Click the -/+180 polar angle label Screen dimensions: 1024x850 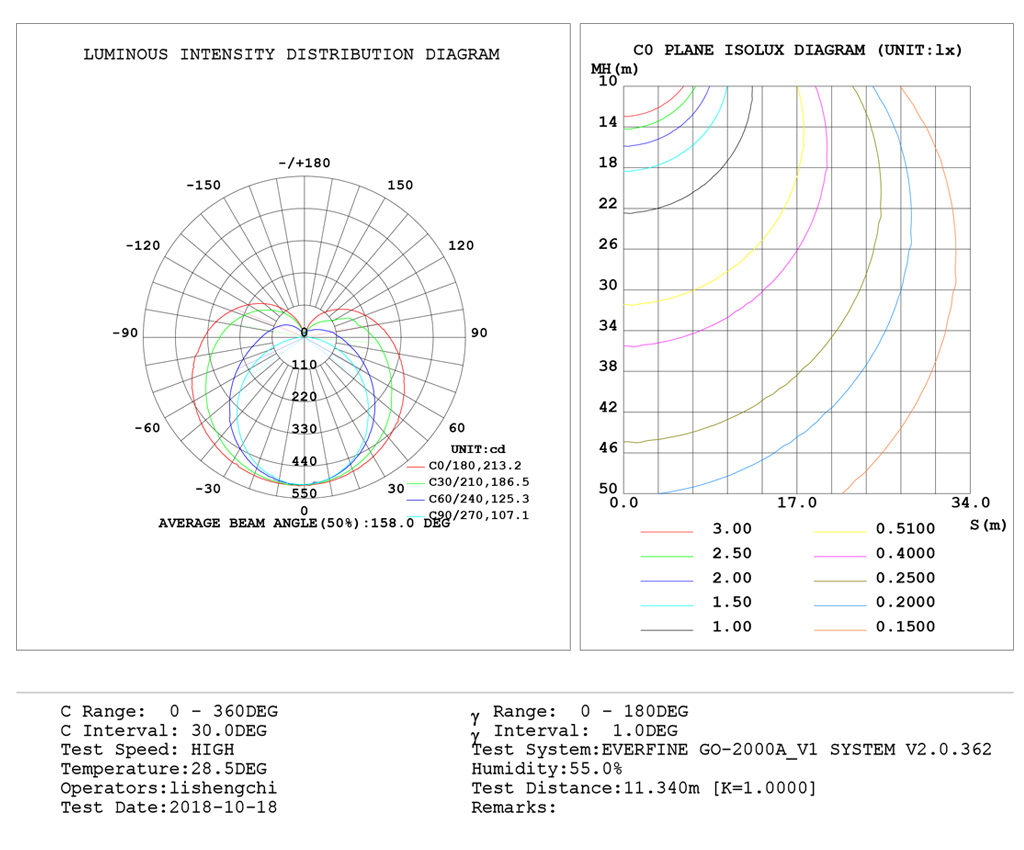tap(304, 163)
